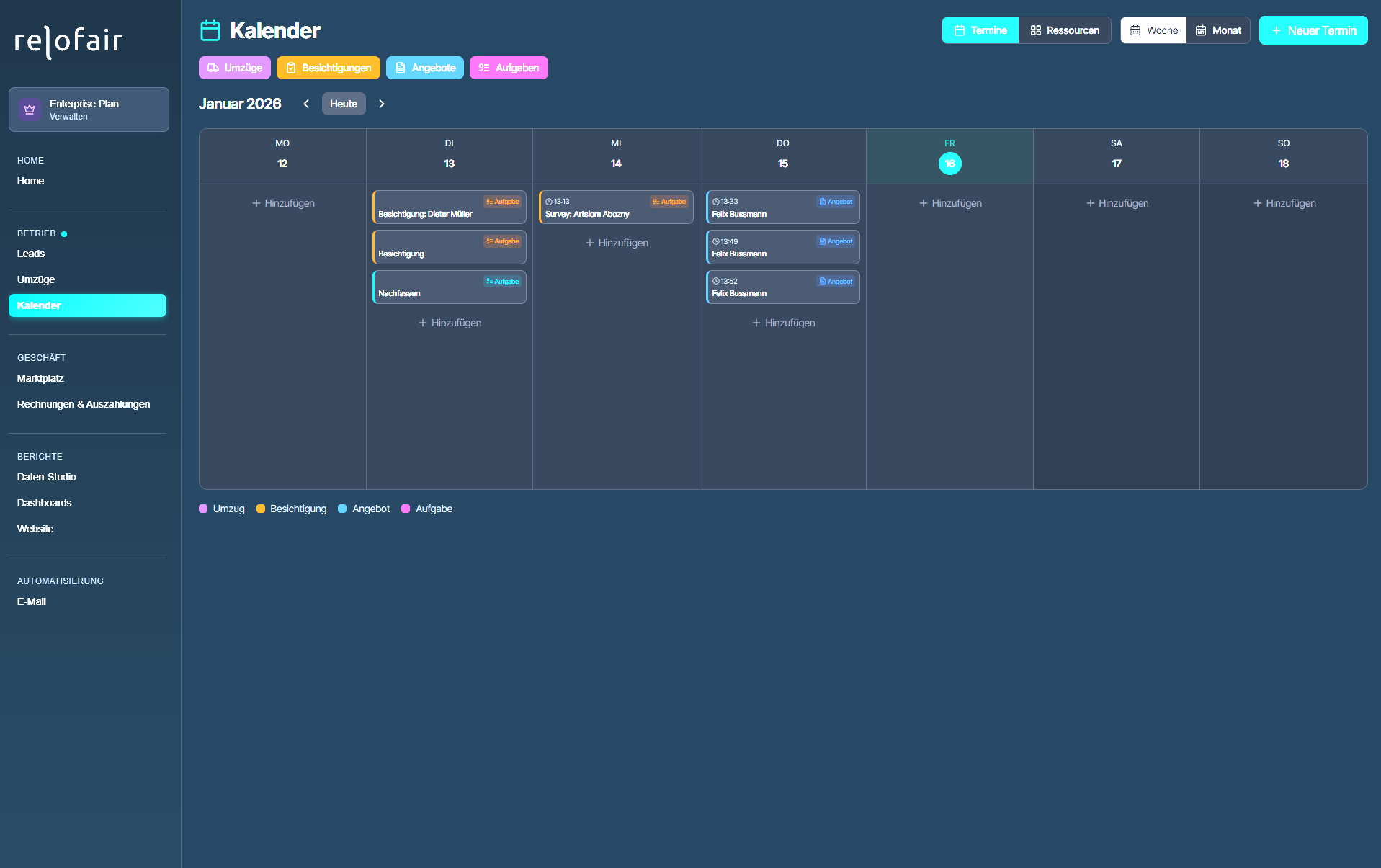The width and height of the screenshot is (1381, 868).
Task: Toggle the Besichtigungen filter chip
Action: (329, 68)
